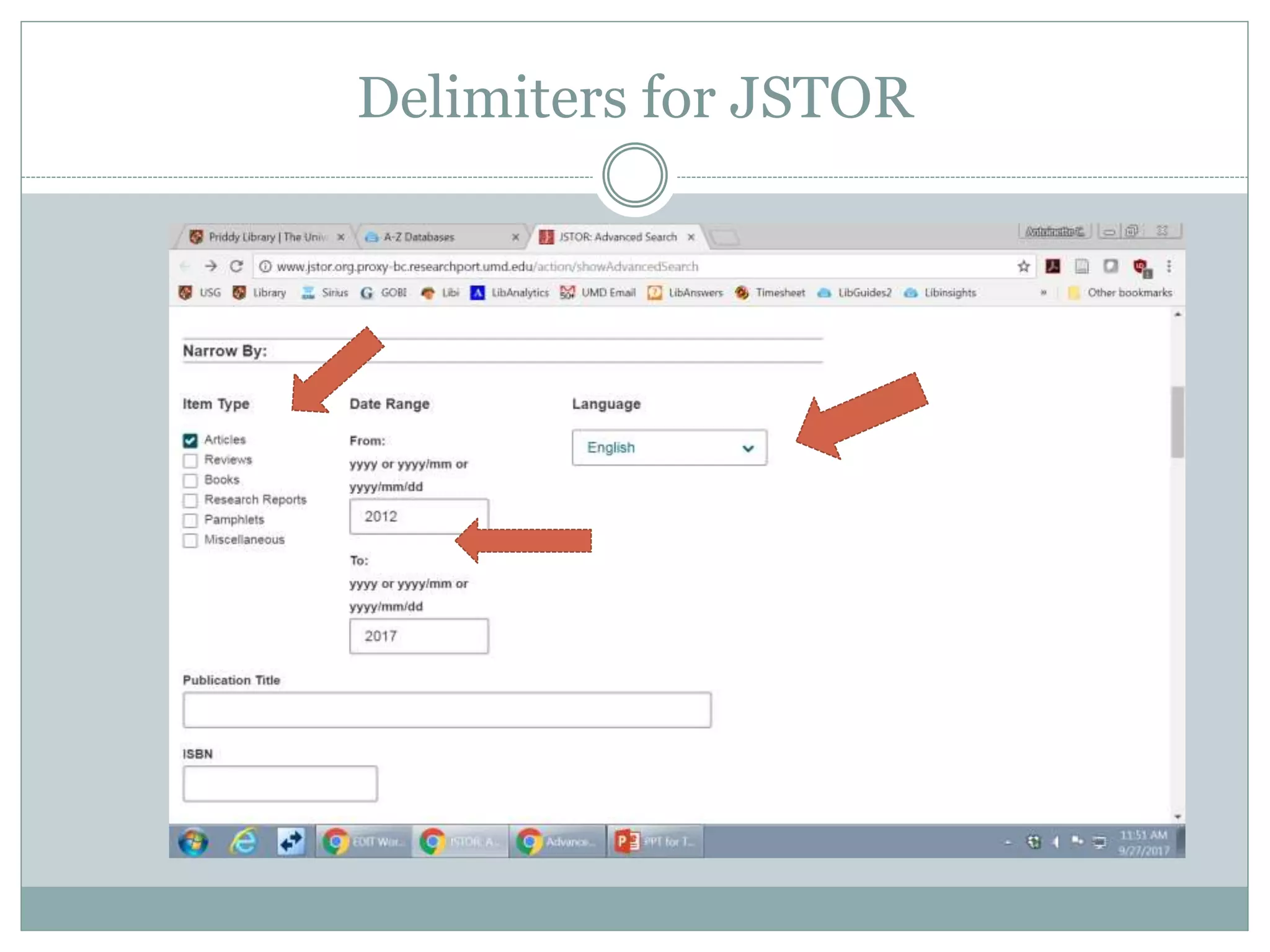
Task: Open the UMD Email bookmark
Action: (598, 293)
